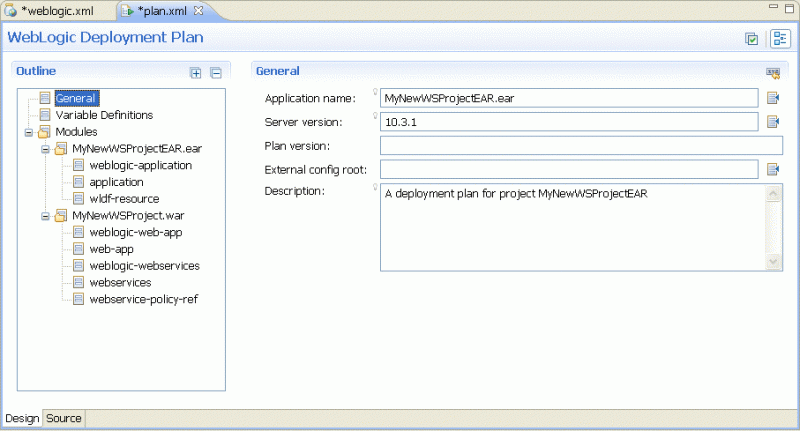Open the Design tab

click(22, 418)
